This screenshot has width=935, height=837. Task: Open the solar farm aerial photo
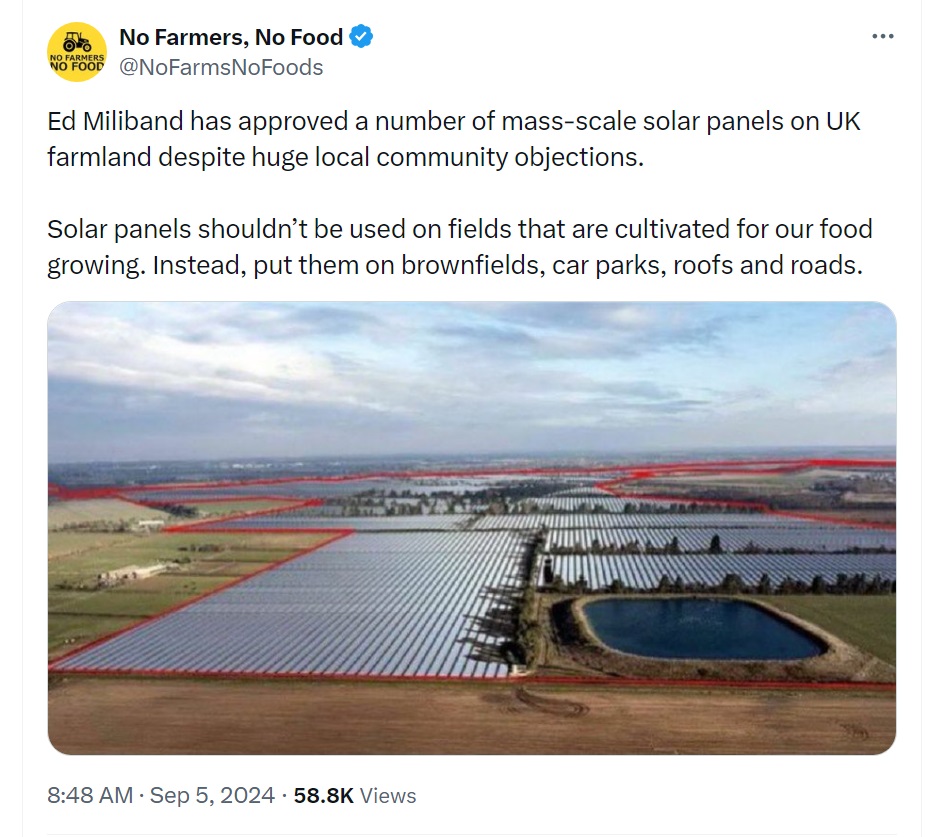(x=472, y=528)
